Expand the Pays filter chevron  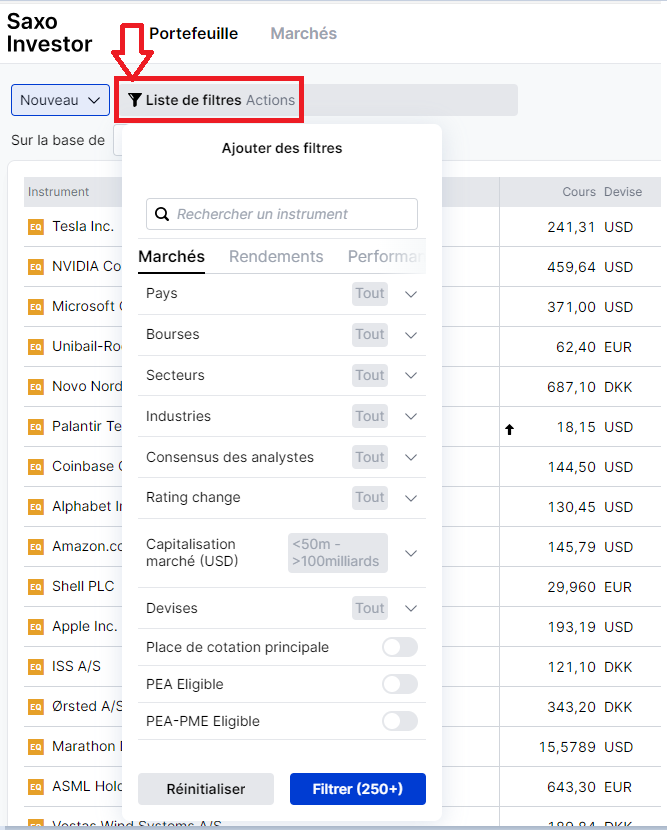pos(410,294)
